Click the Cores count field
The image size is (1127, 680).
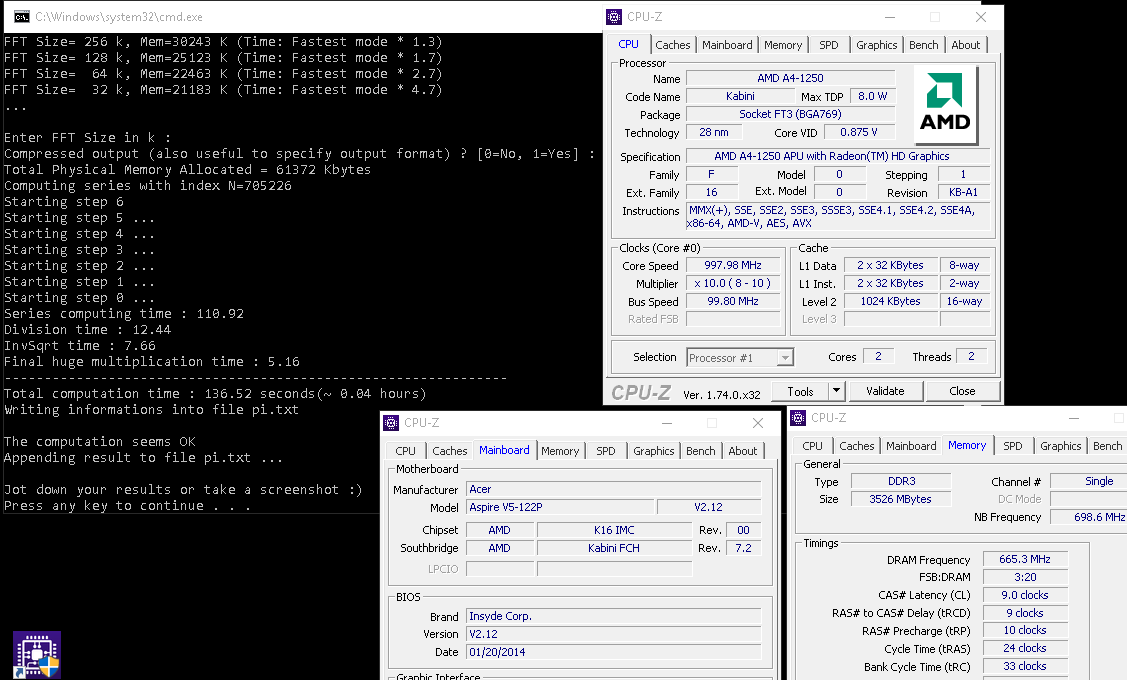point(878,356)
